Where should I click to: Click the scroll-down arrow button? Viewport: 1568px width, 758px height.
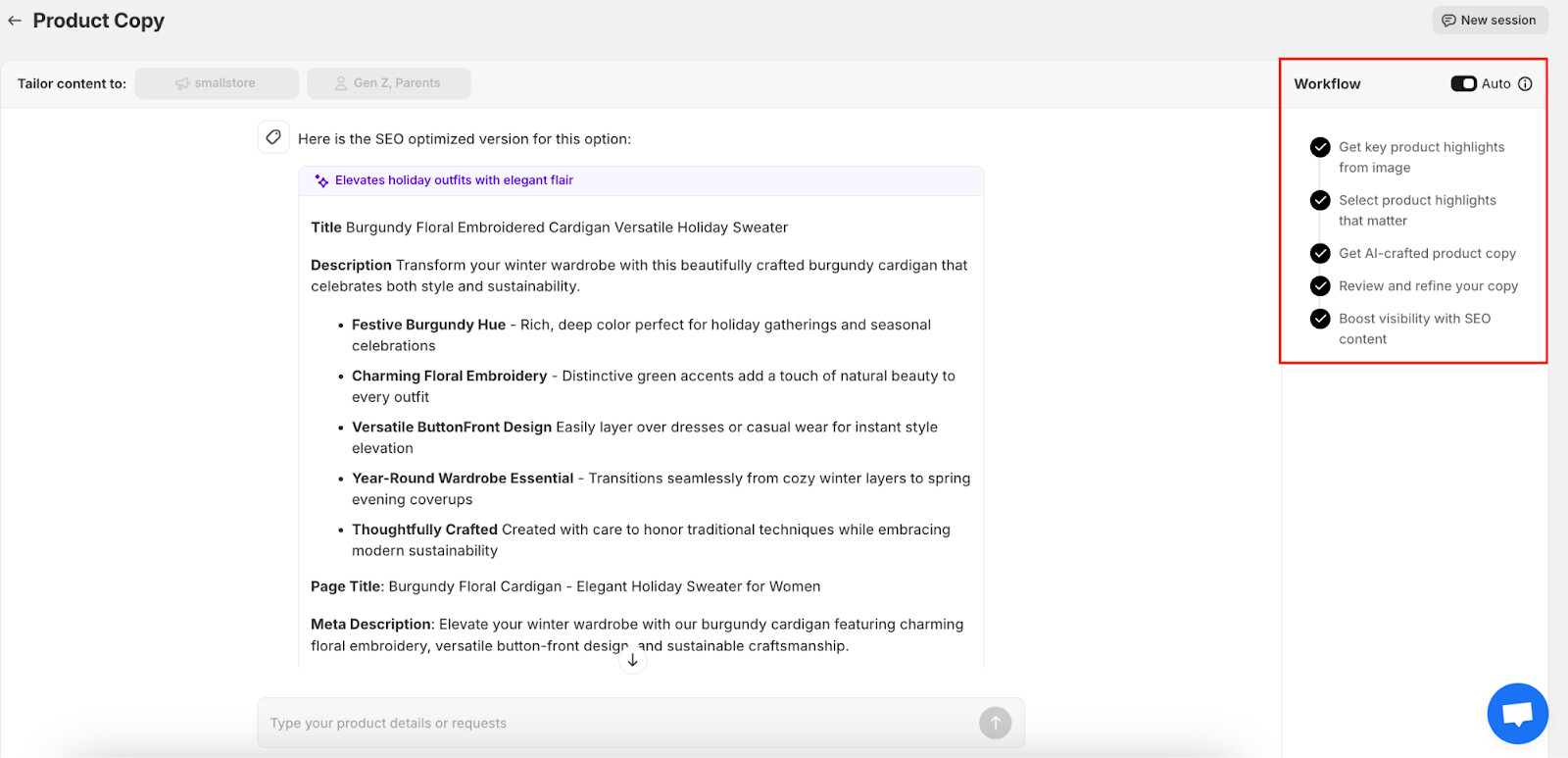633,660
